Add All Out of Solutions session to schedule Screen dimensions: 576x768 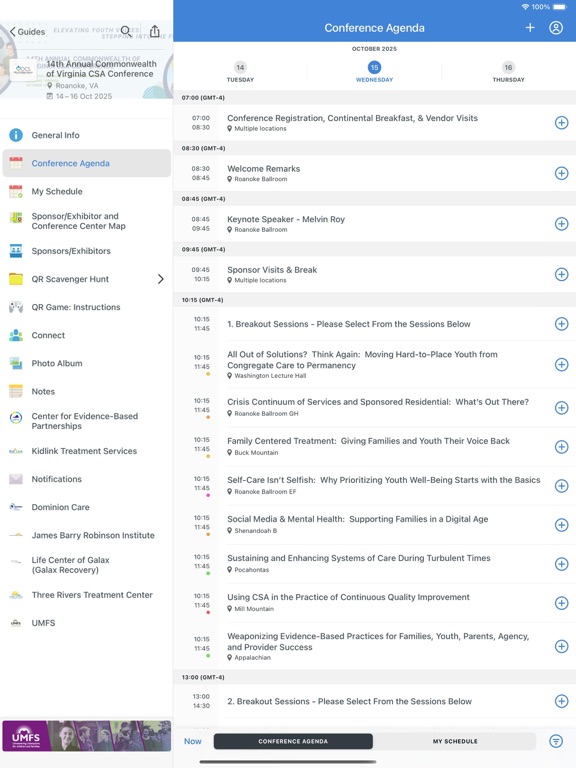[x=561, y=364]
